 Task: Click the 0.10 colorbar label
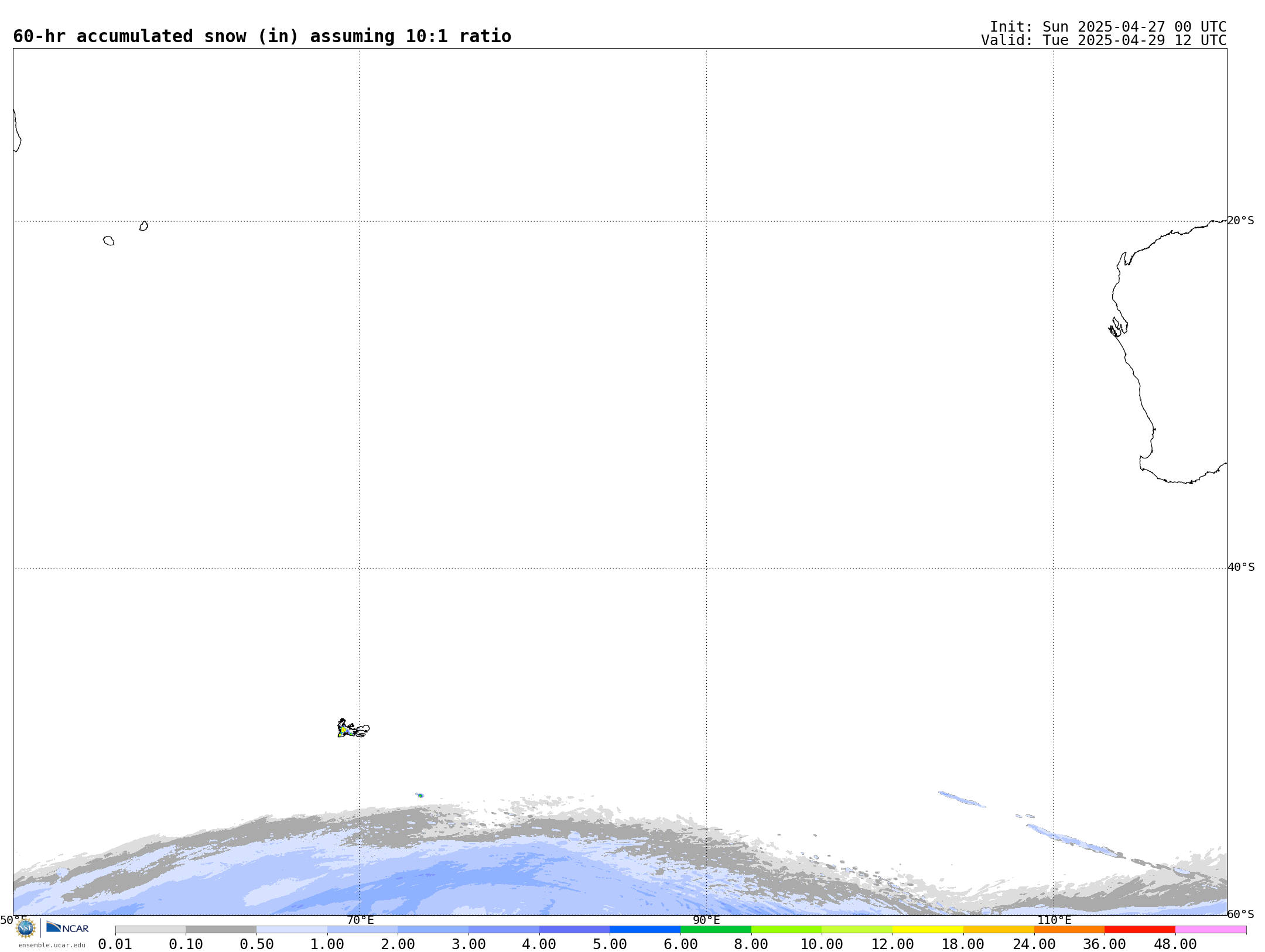186,944
